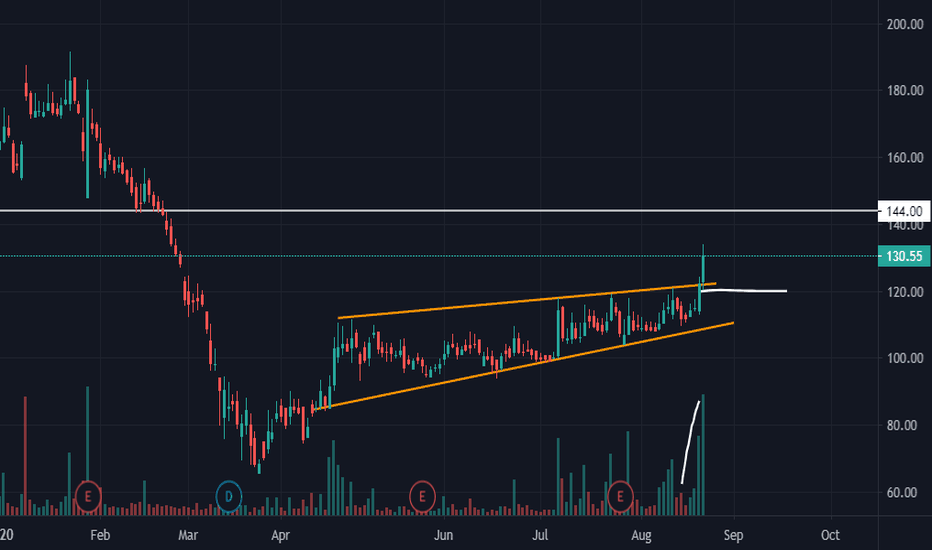Select the white curved line over volume bars

pyautogui.click(x=690, y=443)
